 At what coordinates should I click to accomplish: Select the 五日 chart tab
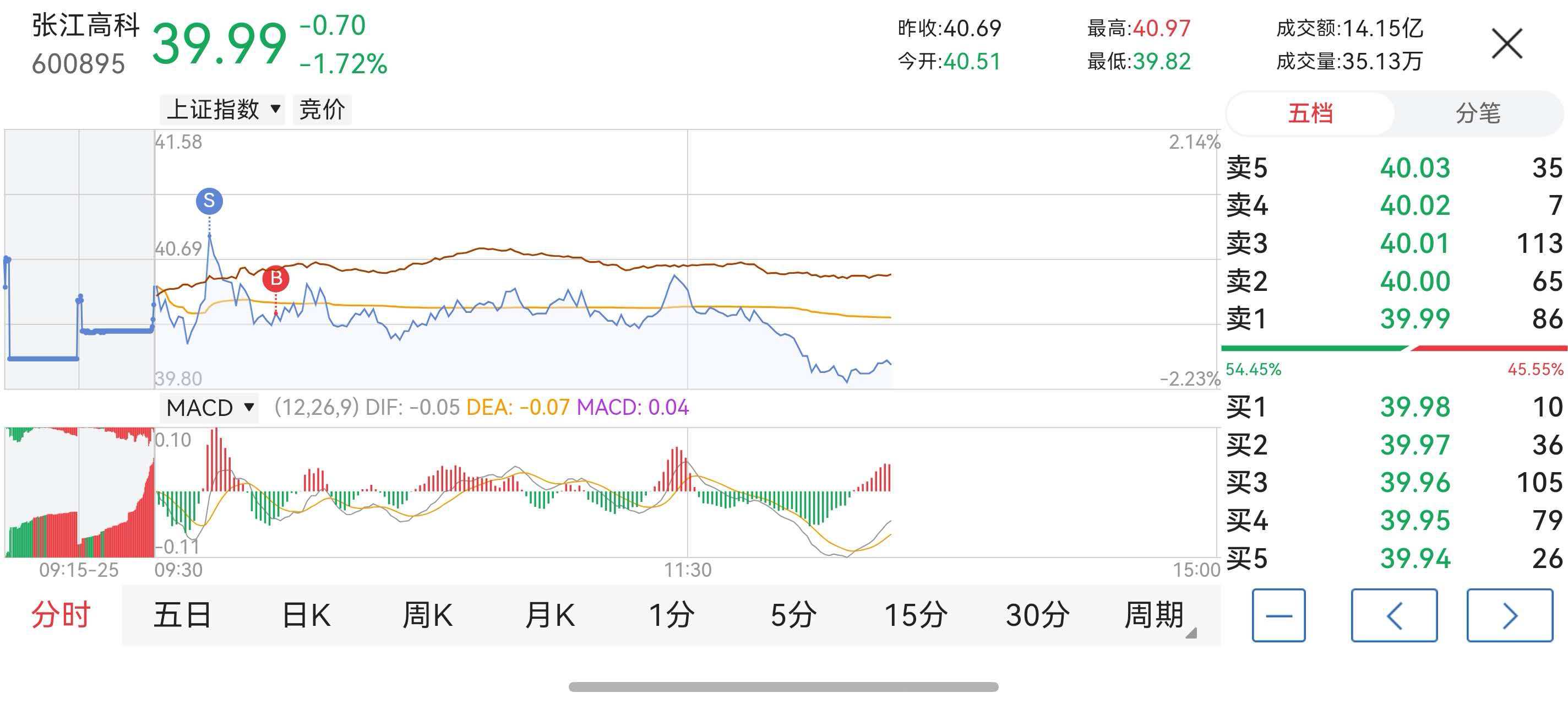pyautogui.click(x=183, y=615)
